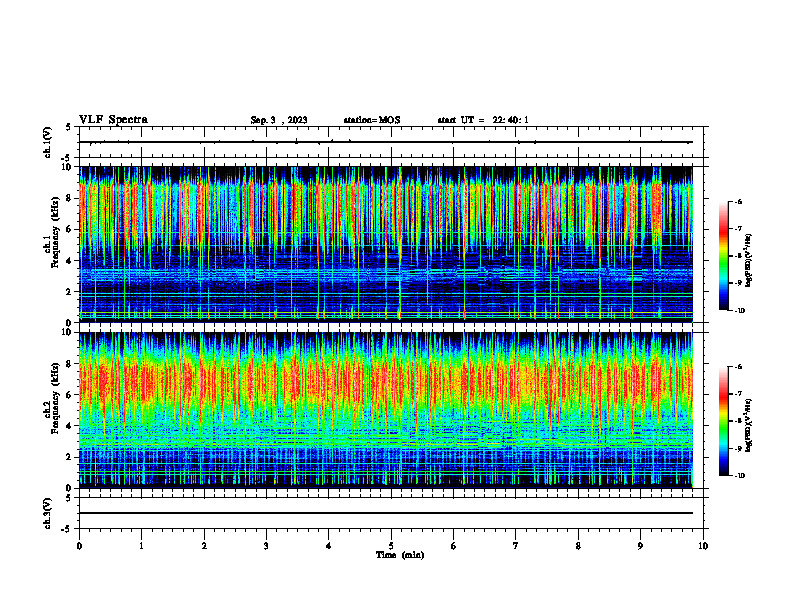
Task: Click the "station=MOS" label
Action: click(x=372, y=120)
